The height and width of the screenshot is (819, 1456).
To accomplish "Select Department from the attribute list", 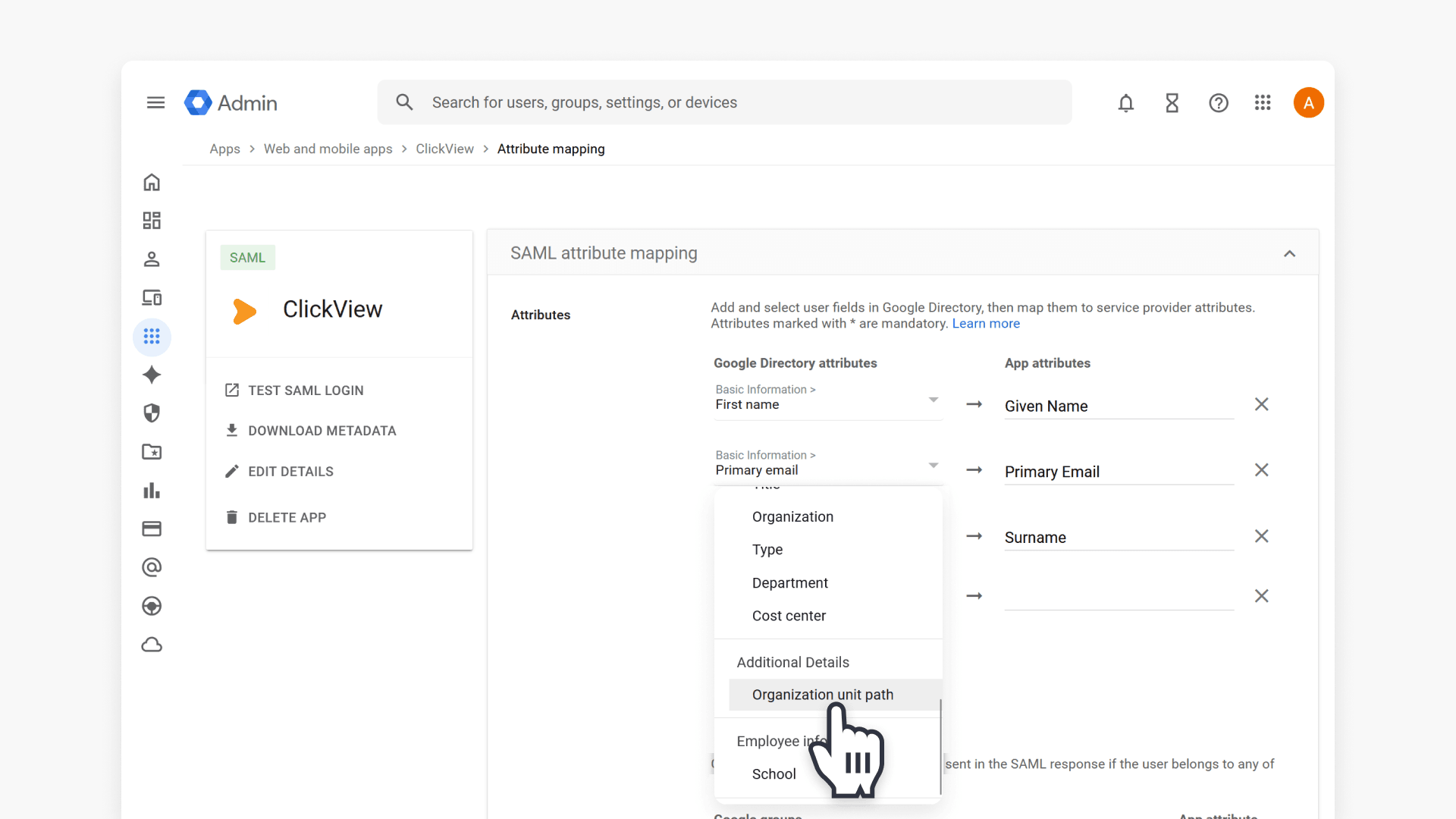I will point(828,583).
